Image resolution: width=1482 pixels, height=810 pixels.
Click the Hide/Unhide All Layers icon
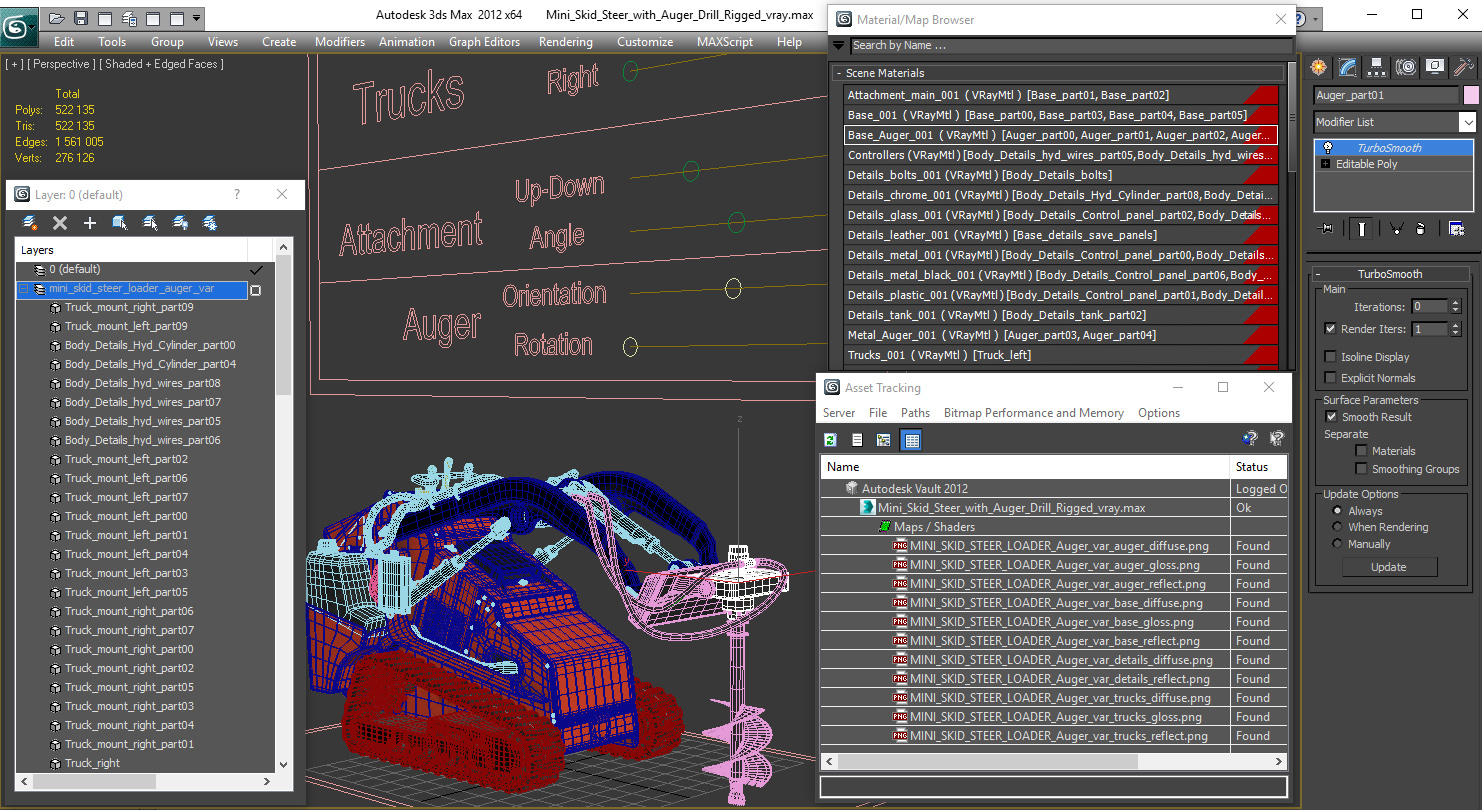tap(180, 223)
